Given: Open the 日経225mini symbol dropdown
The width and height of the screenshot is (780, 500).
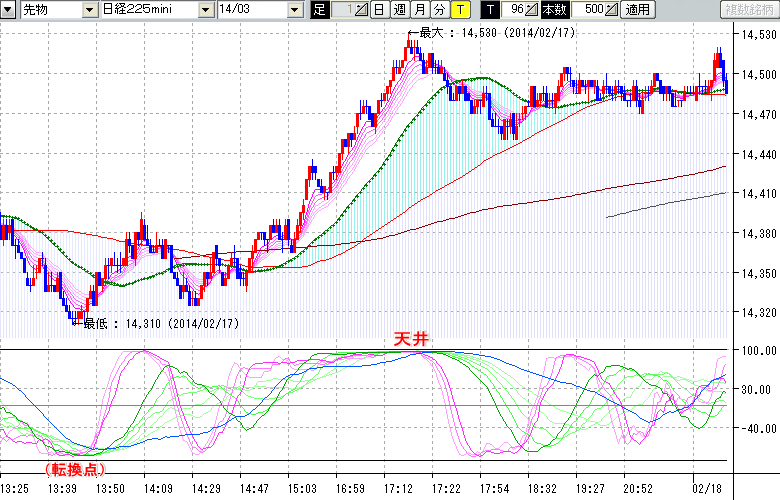Looking at the screenshot, I should click(x=205, y=9).
